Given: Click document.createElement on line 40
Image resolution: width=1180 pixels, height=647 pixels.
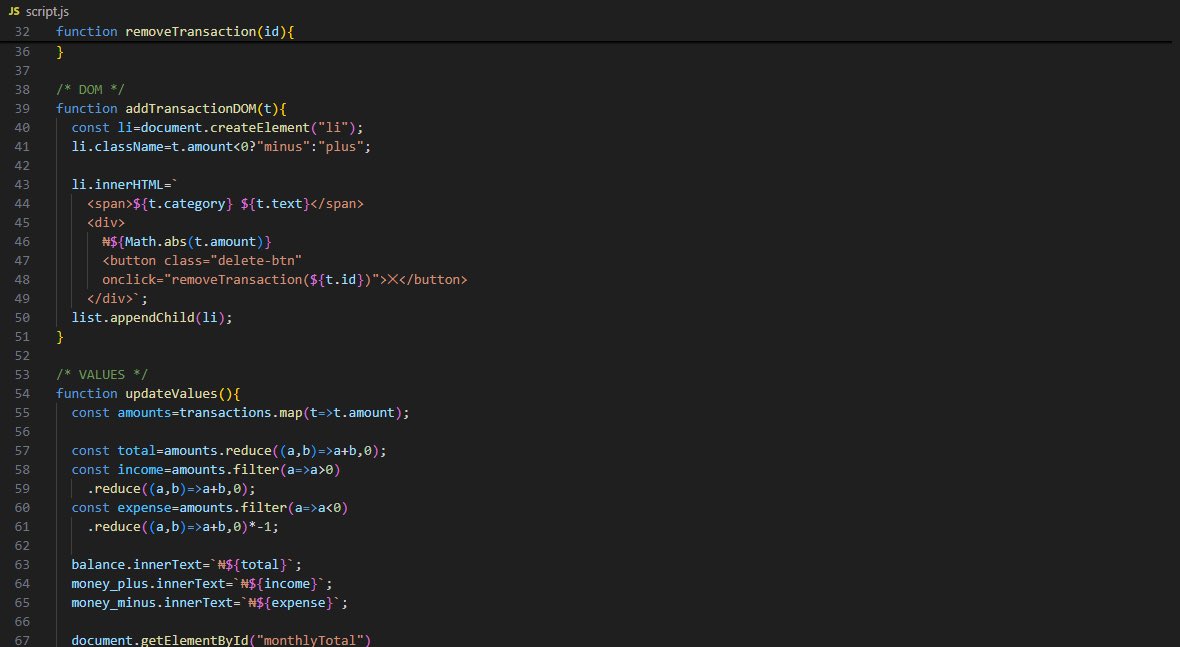Looking at the screenshot, I should (x=225, y=128).
